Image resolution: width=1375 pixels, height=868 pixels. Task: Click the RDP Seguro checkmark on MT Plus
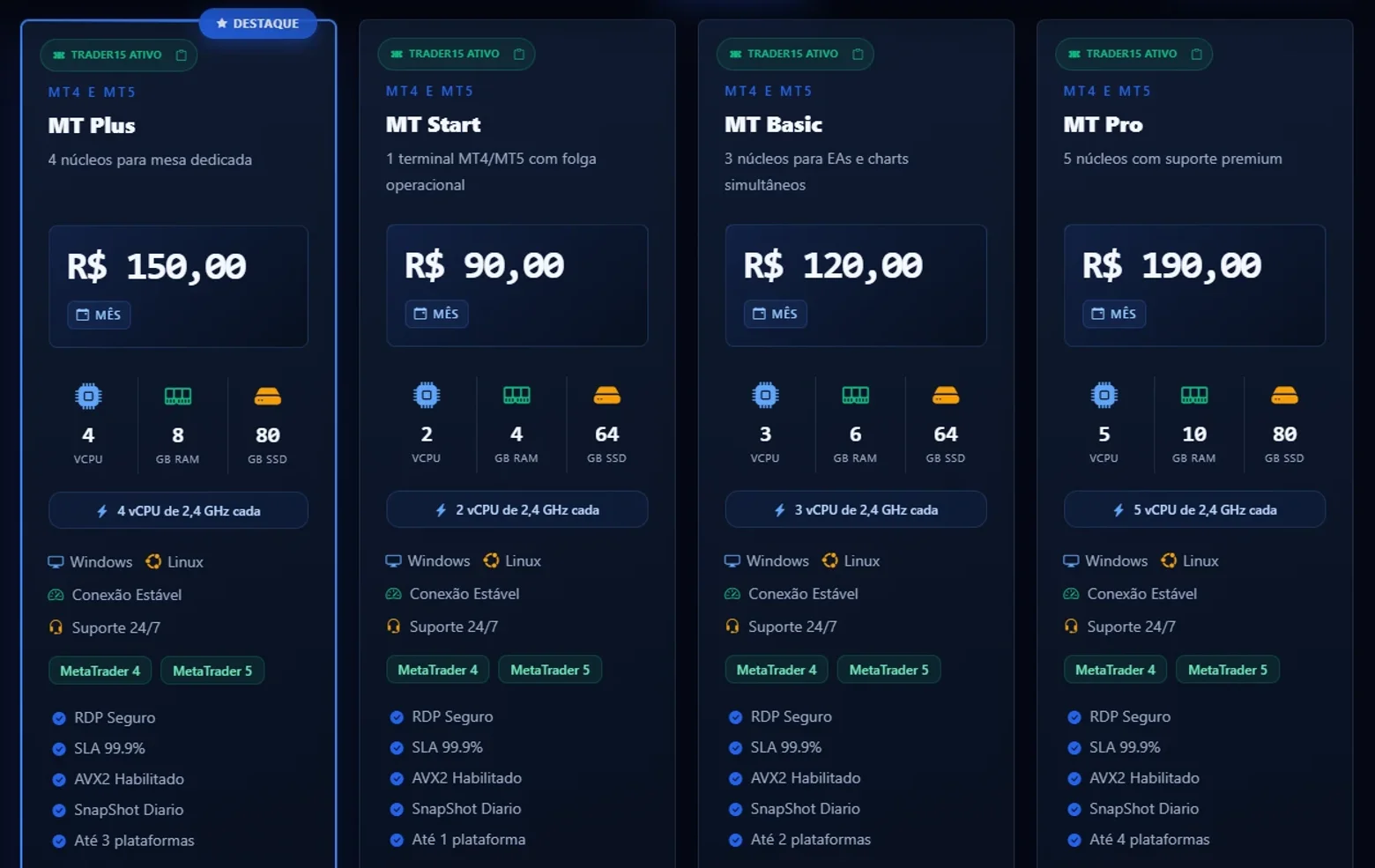click(x=59, y=718)
